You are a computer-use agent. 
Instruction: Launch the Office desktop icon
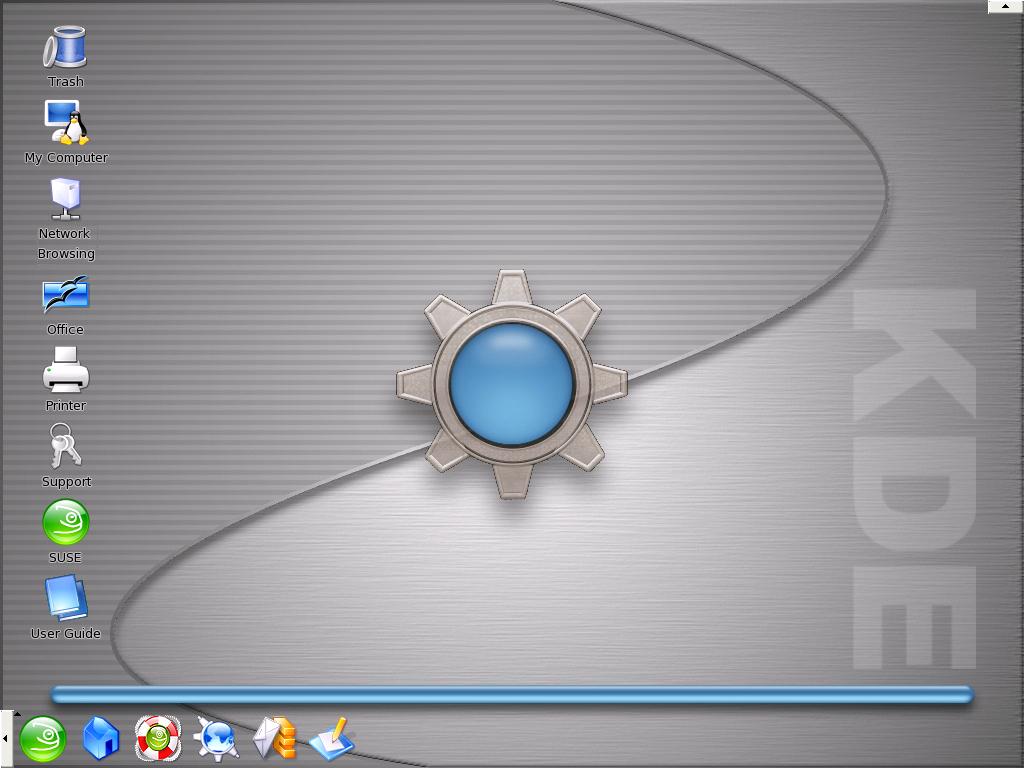[65, 295]
